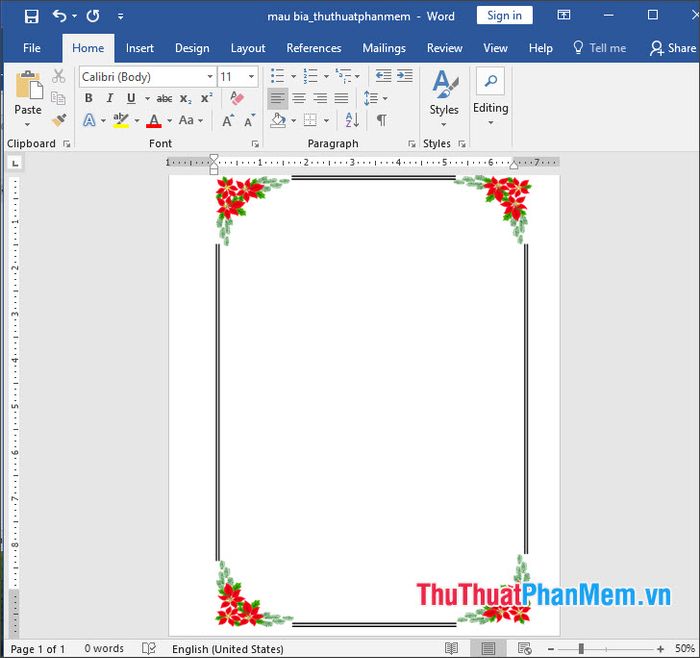Open the Paragraph dialog launcher

(x=412, y=144)
